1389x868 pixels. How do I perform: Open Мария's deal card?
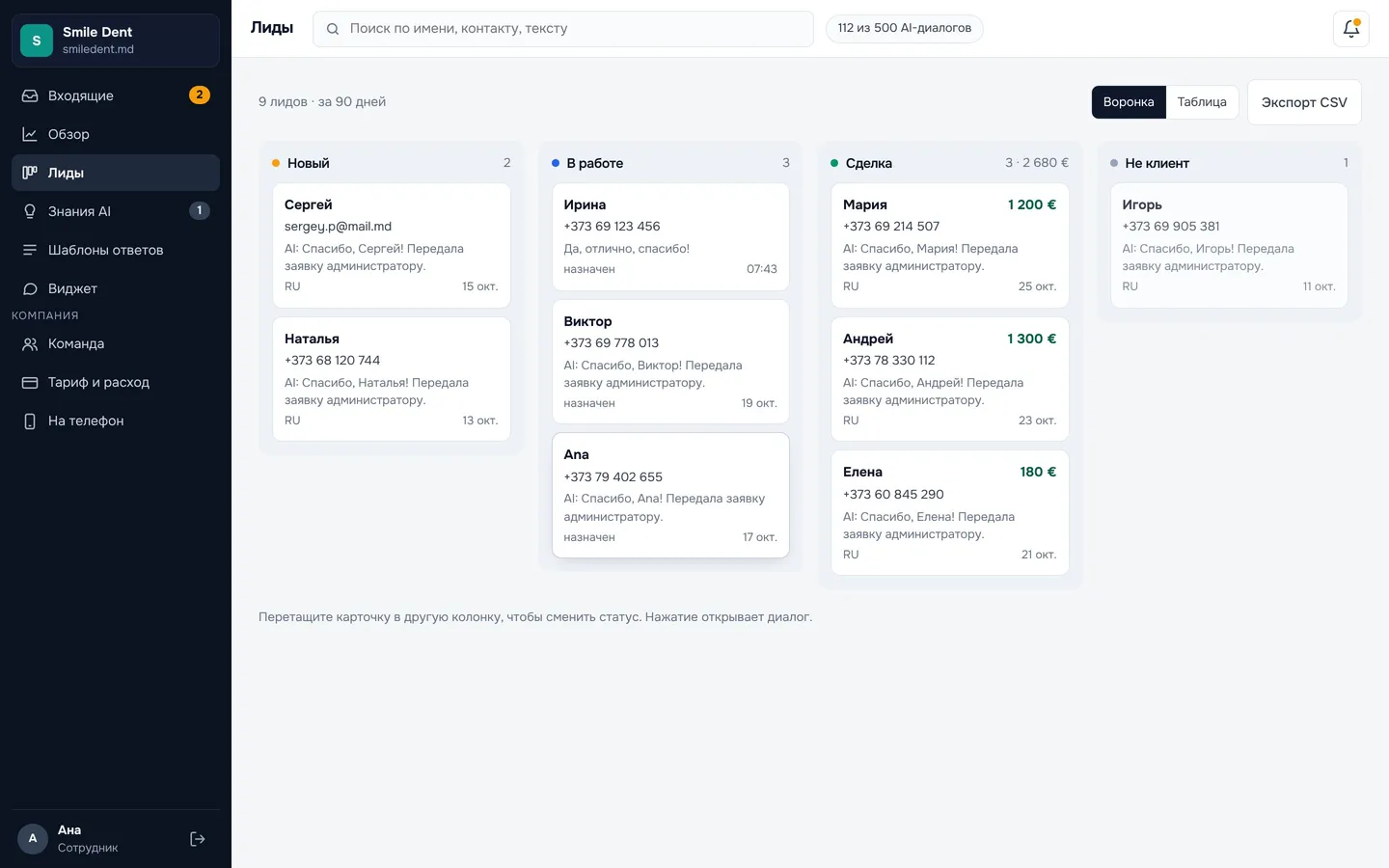(x=950, y=245)
